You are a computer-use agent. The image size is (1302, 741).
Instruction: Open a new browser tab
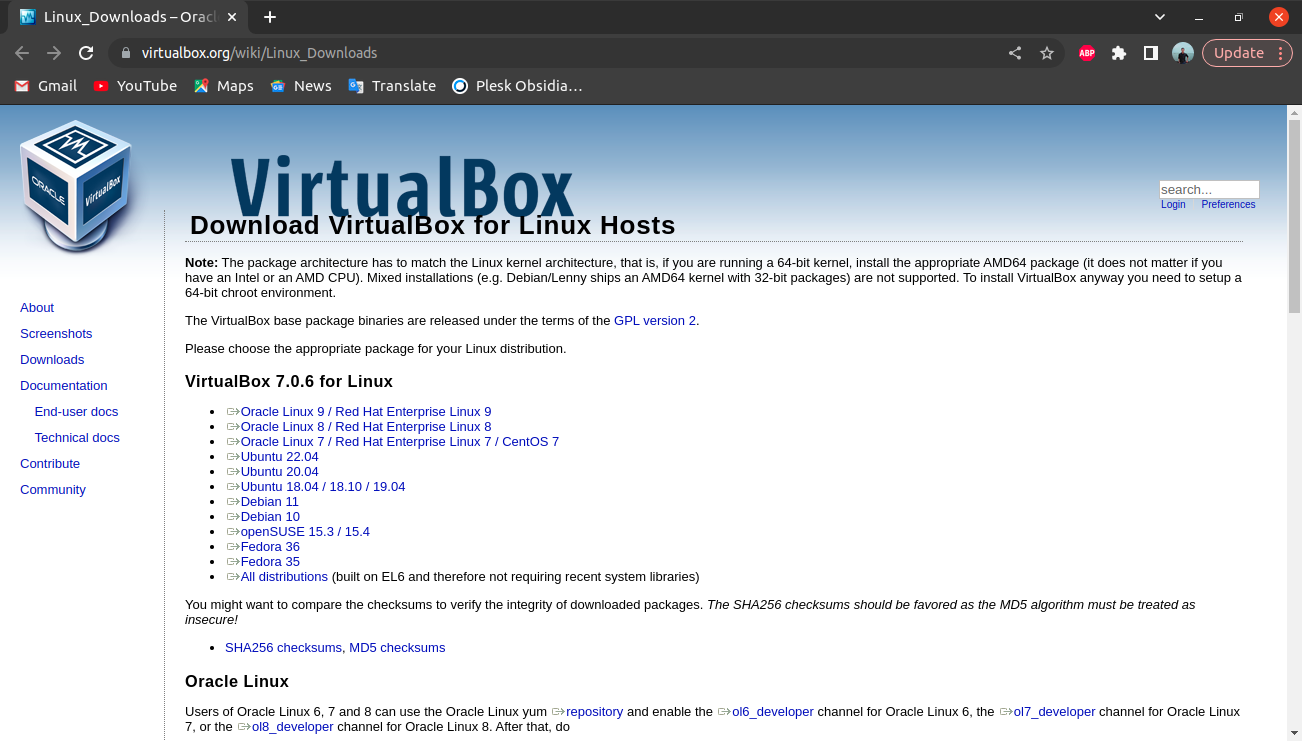click(x=270, y=17)
